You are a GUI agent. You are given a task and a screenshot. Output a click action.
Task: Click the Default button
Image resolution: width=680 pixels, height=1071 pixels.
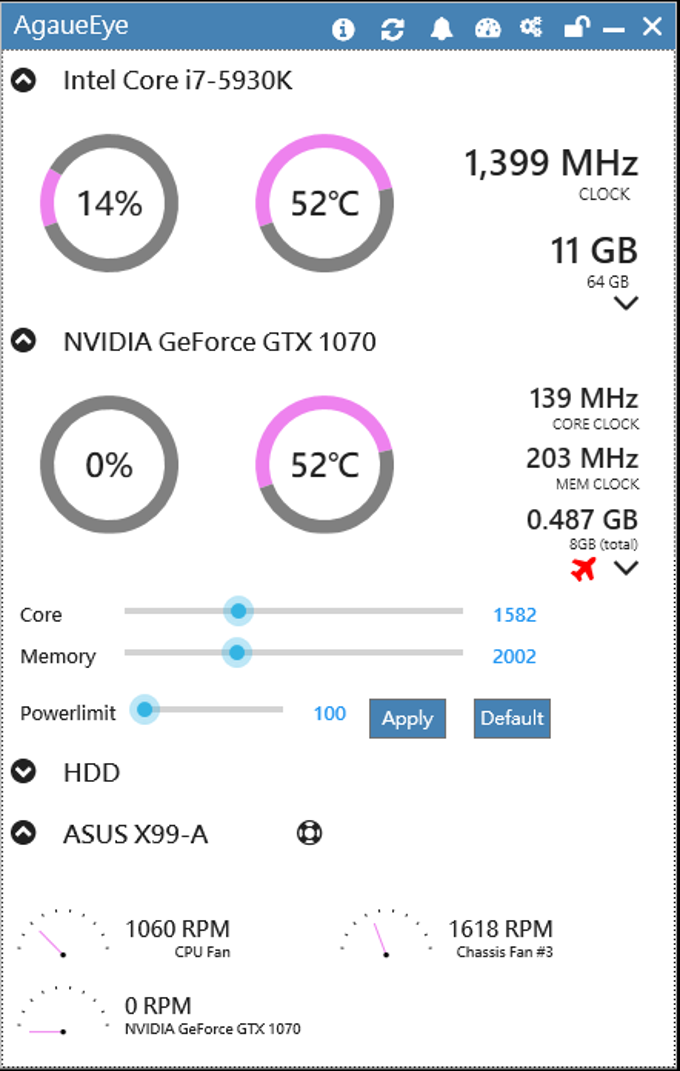512,719
